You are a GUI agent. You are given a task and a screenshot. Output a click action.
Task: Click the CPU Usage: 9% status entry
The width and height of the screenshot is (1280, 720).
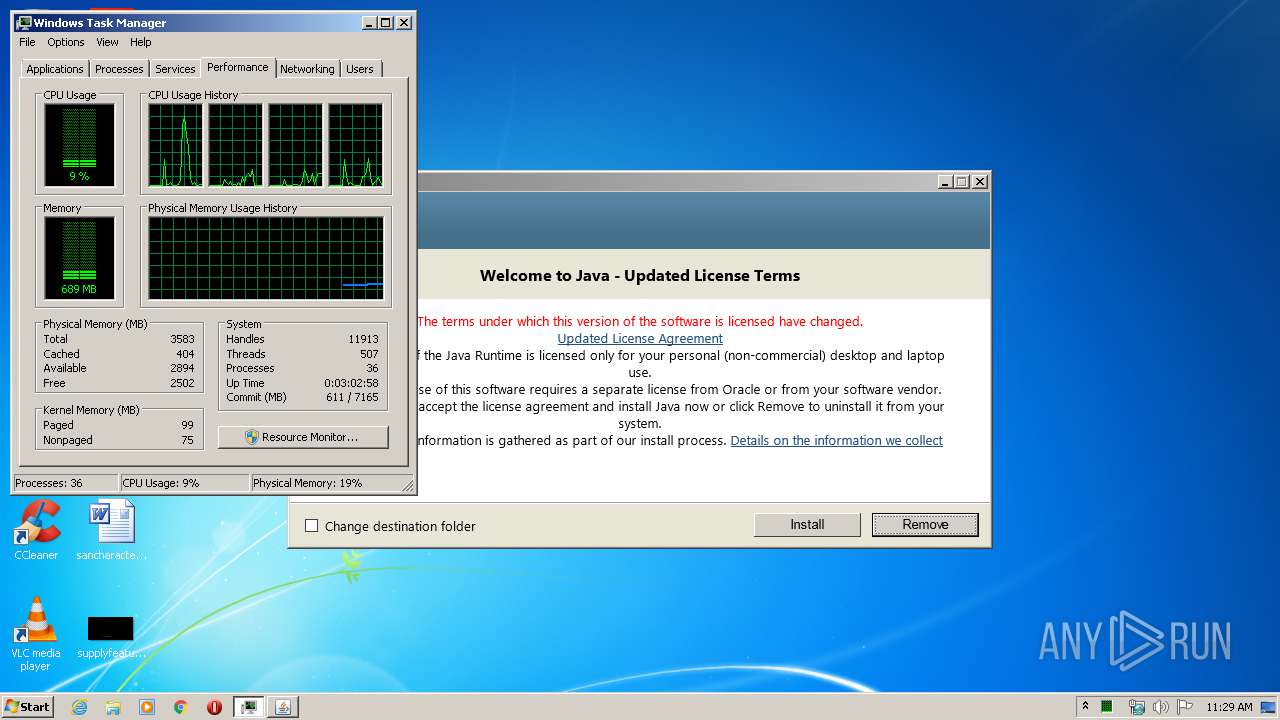click(x=184, y=483)
